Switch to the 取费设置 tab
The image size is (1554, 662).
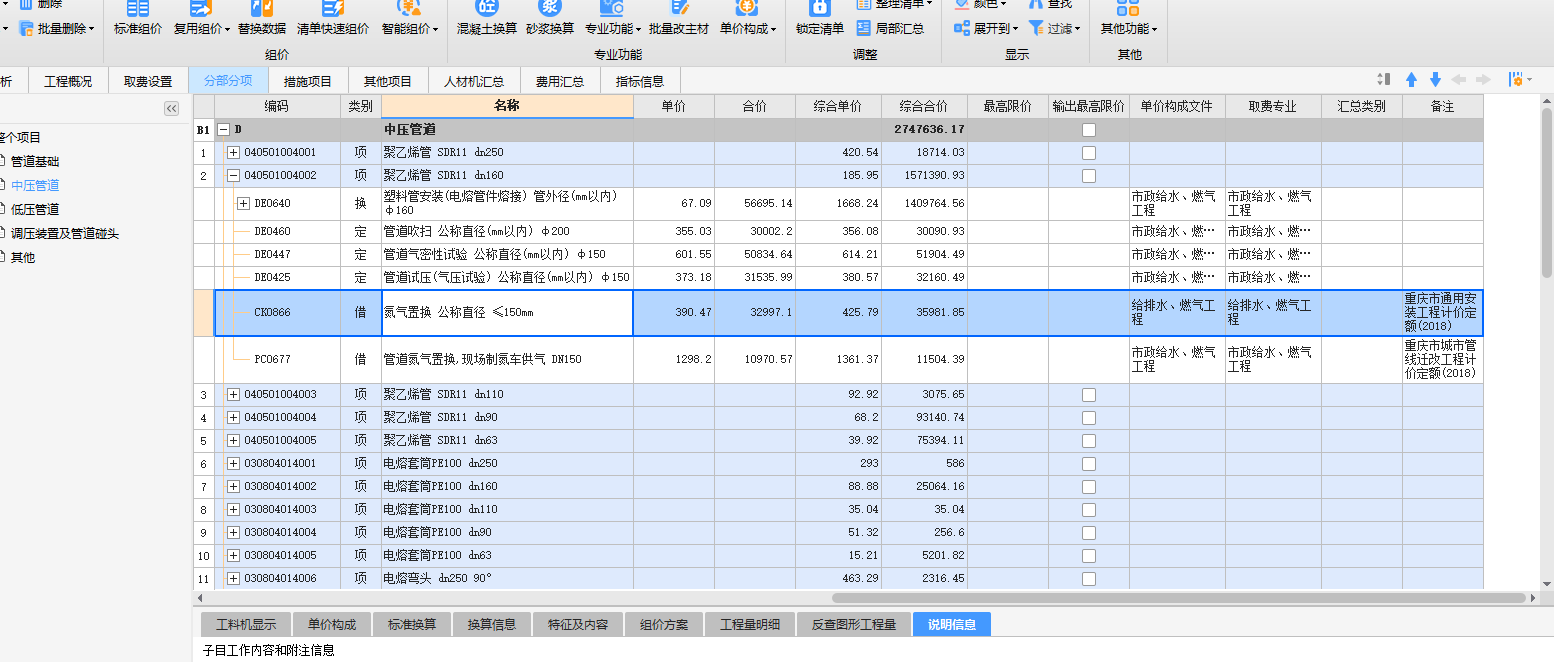click(x=148, y=81)
